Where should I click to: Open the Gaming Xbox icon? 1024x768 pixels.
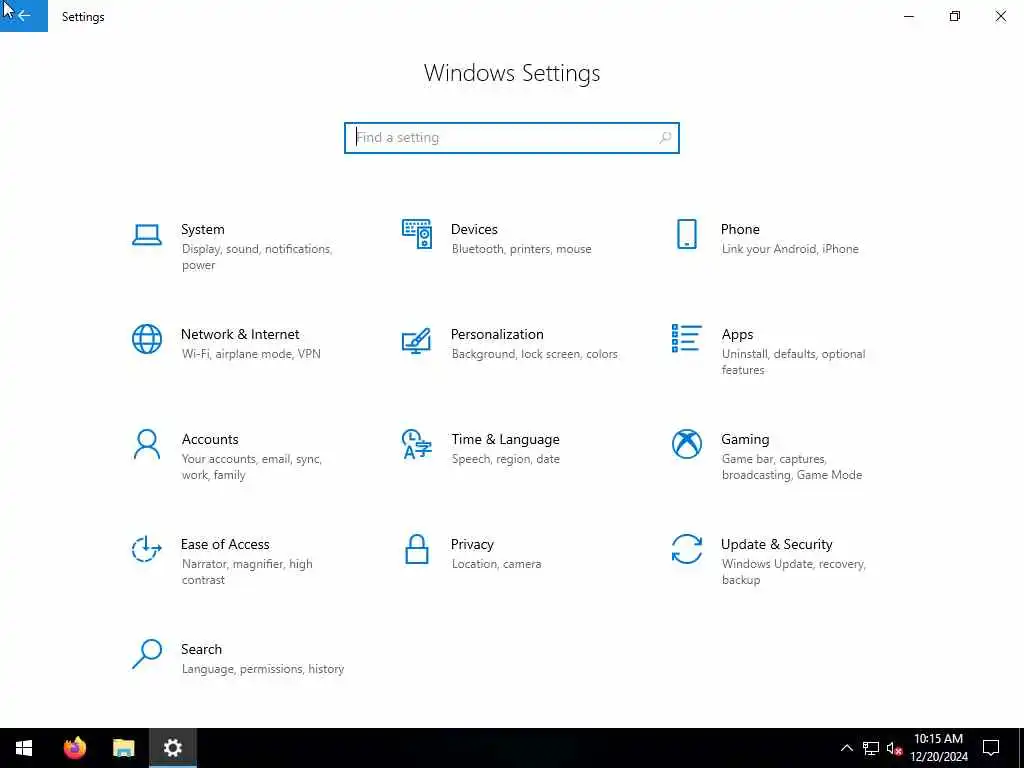click(x=686, y=444)
